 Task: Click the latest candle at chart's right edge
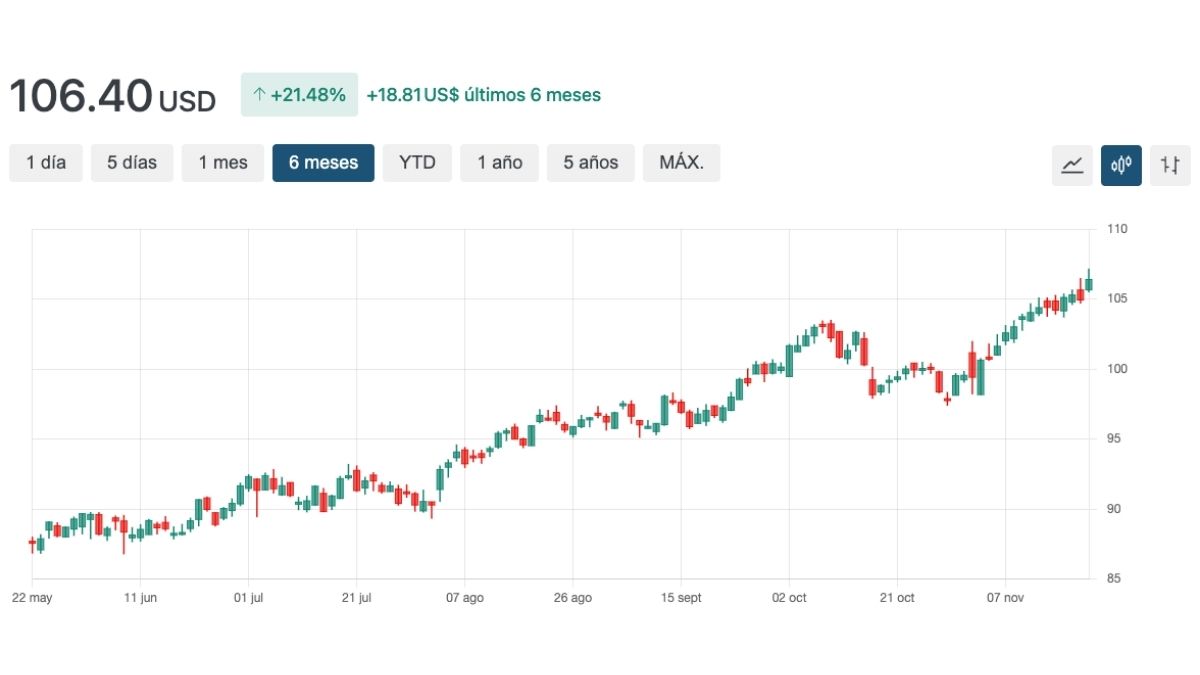1088,284
